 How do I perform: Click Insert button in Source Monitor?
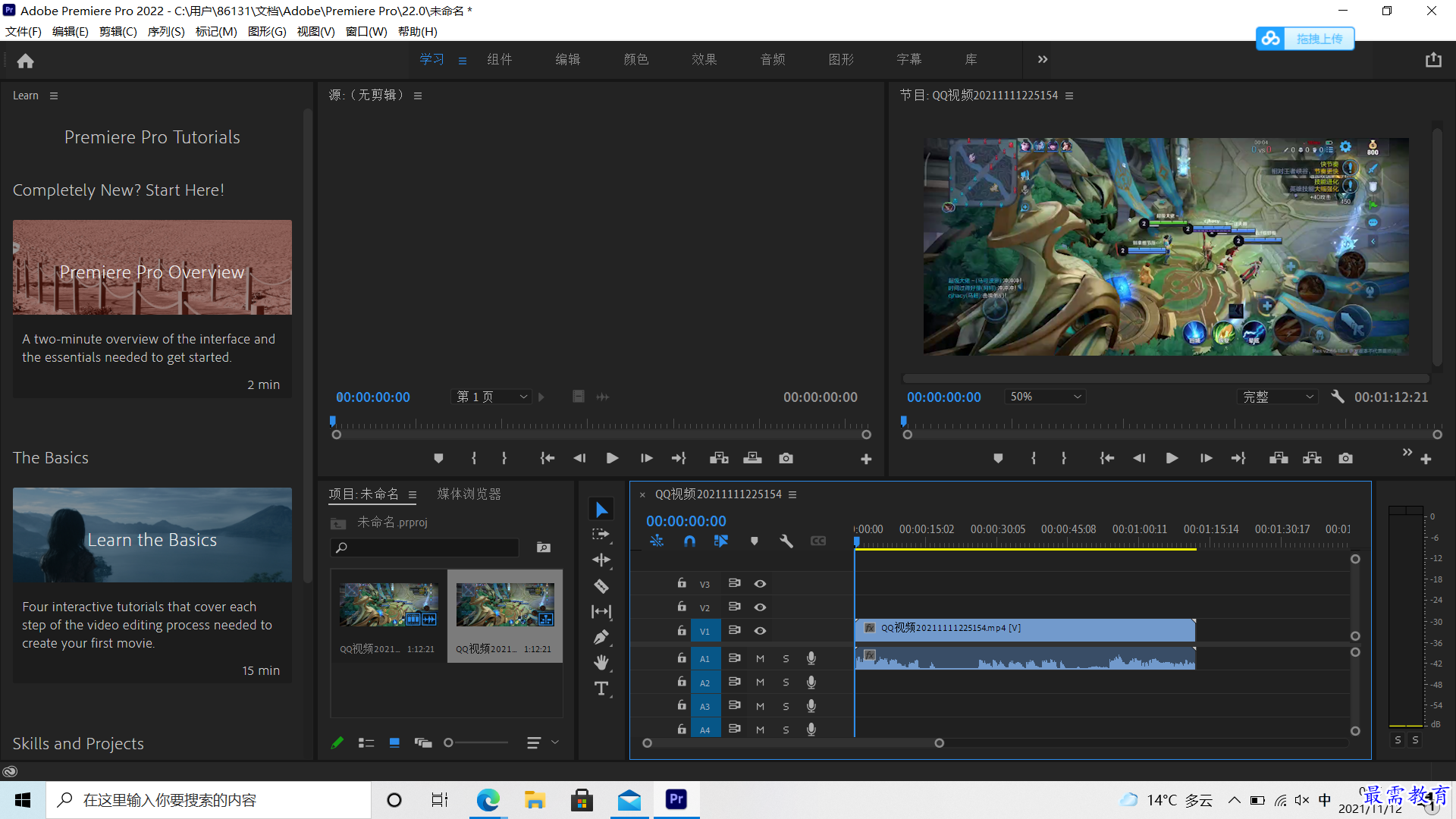pyautogui.click(x=719, y=458)
